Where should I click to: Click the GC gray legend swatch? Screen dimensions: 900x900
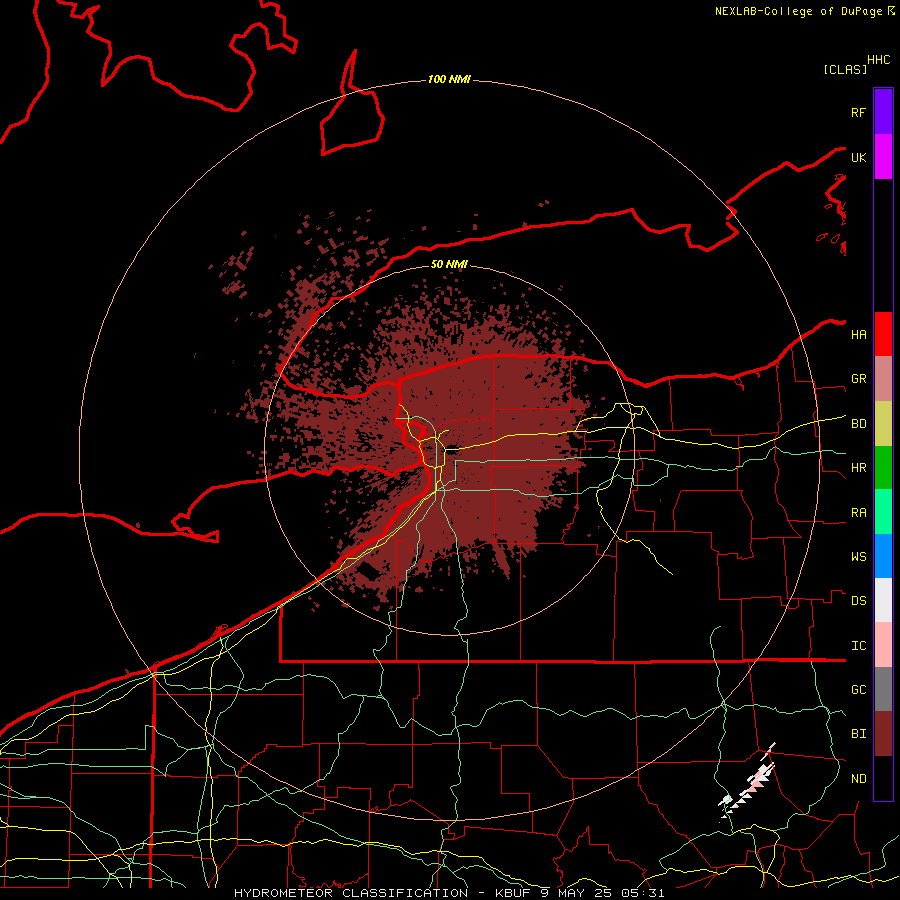[x=883, y=689]
